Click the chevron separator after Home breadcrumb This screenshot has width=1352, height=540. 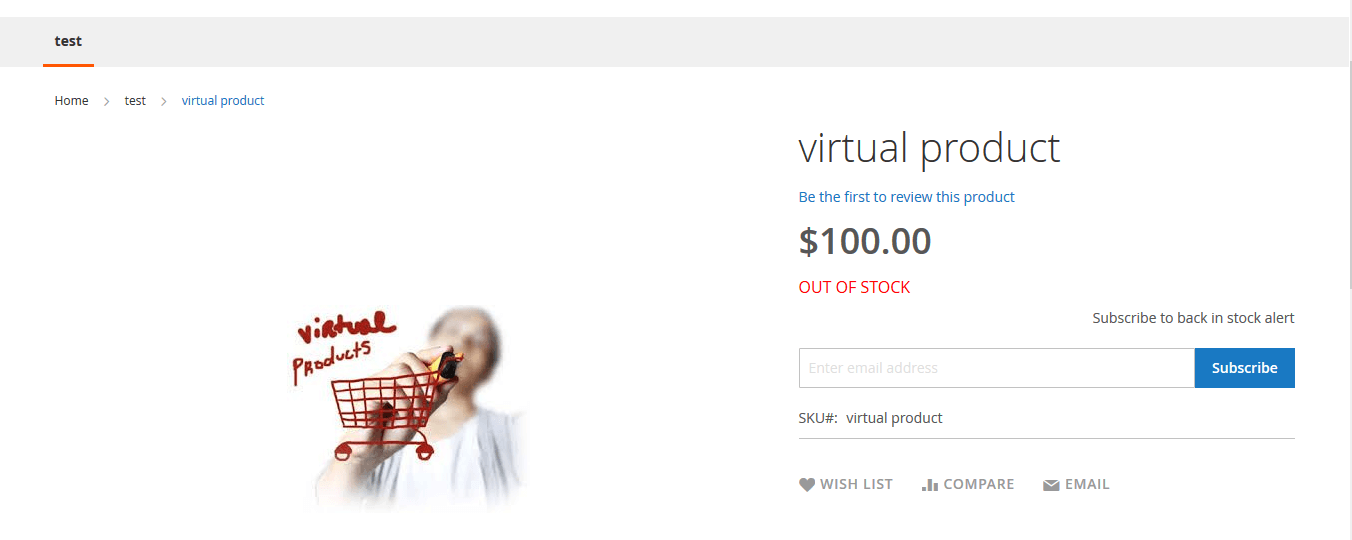coord(106,101)
